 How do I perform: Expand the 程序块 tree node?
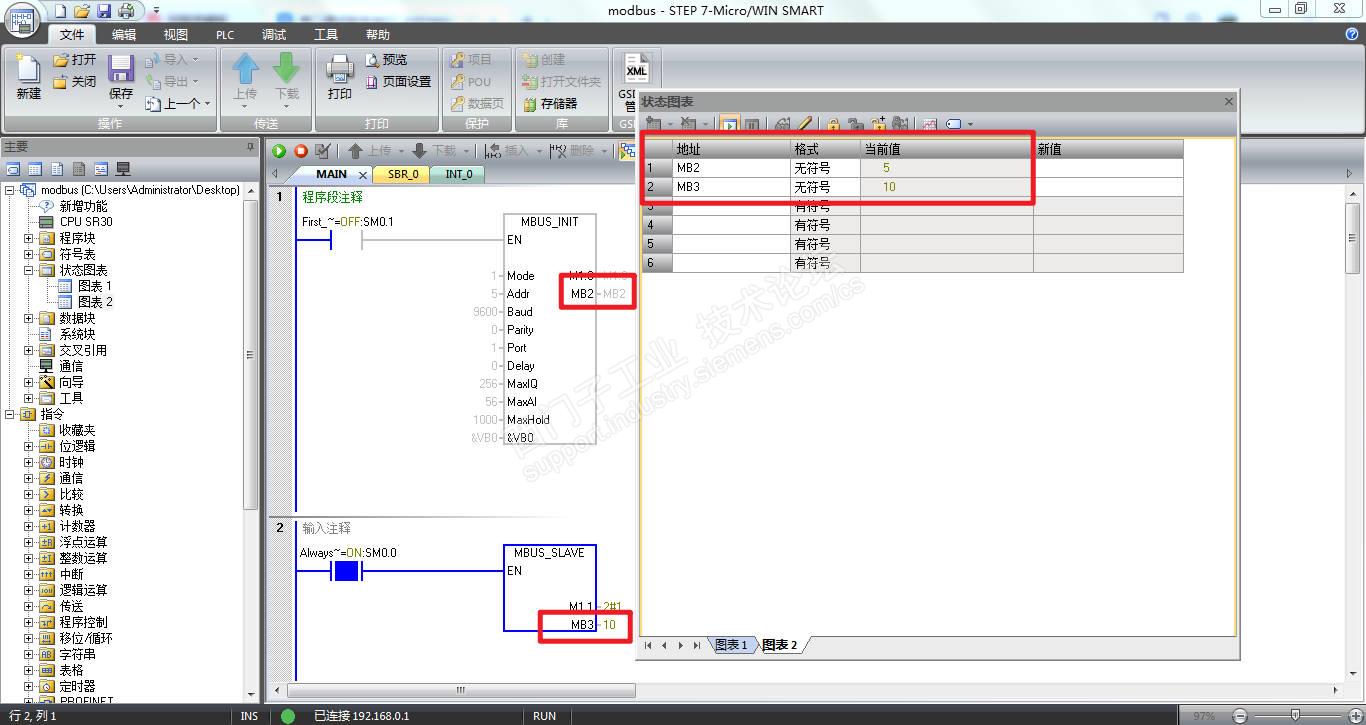click(x=29, y=238)
